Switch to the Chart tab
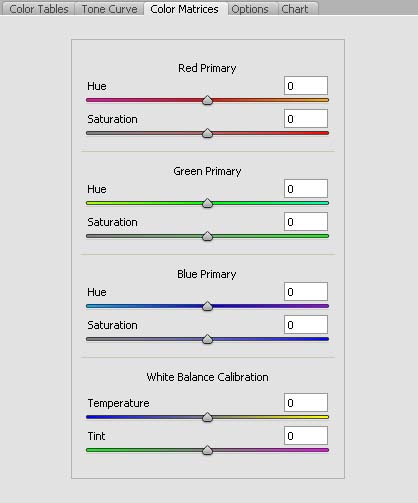The width and height of the screenshot is (418, 503). click(295, 9)
